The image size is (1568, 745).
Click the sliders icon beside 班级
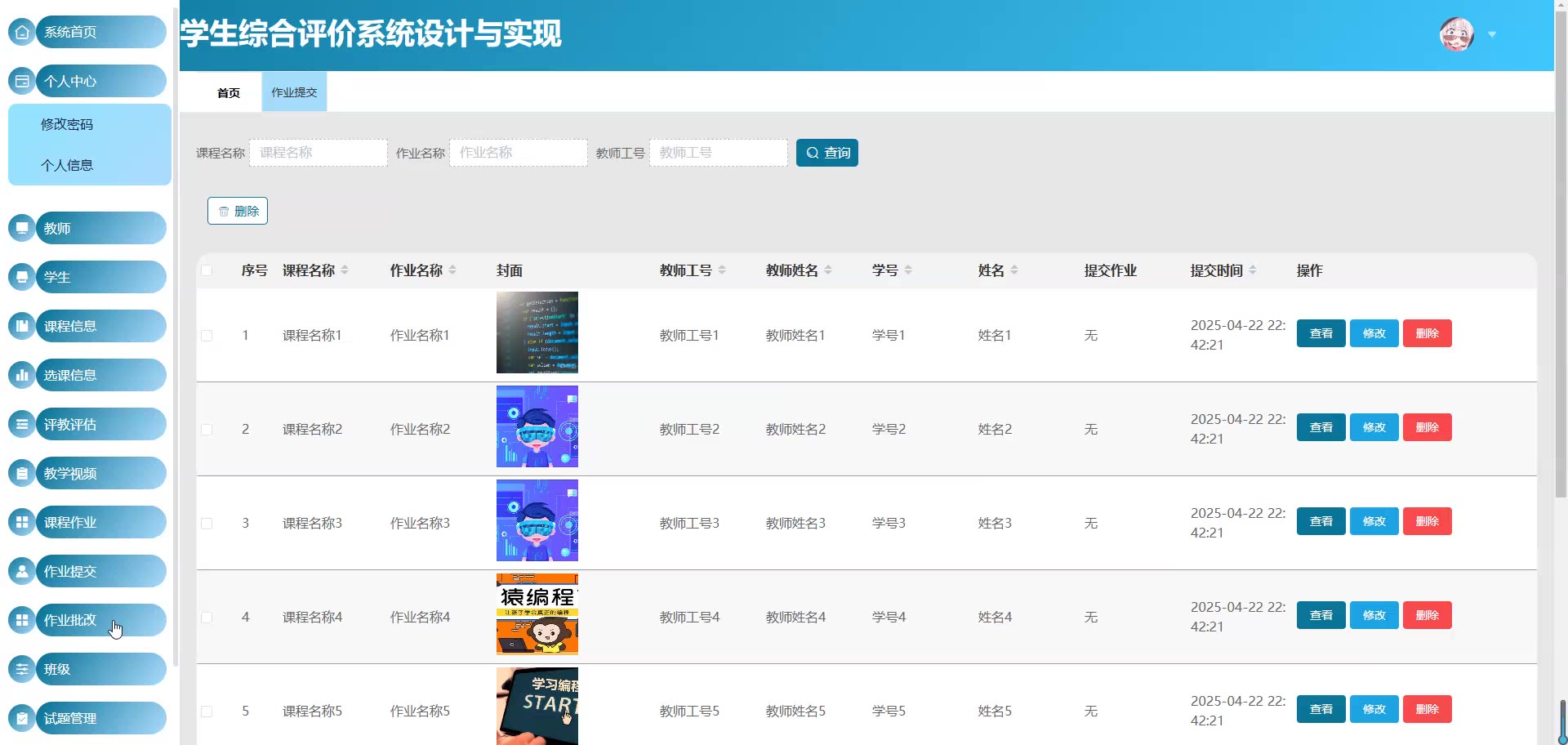coord(22,669)
